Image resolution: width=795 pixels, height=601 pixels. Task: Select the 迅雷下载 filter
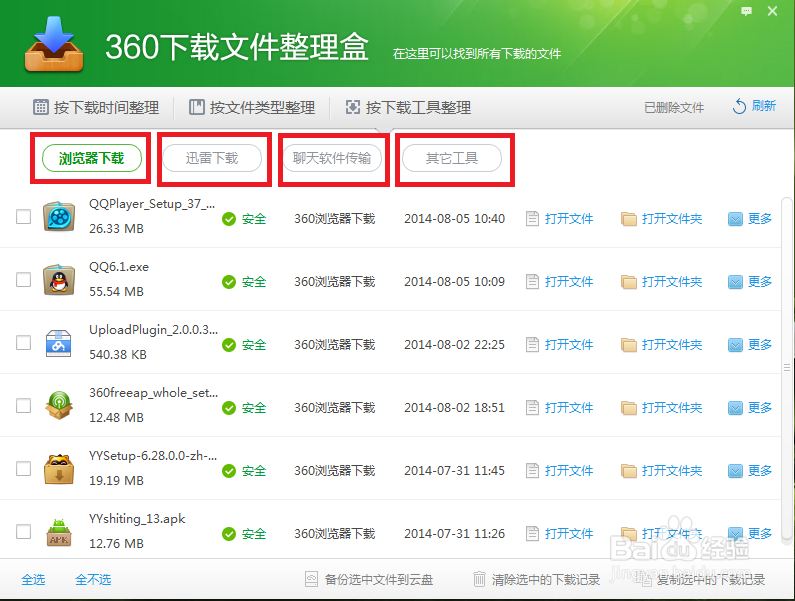[212, 158]
